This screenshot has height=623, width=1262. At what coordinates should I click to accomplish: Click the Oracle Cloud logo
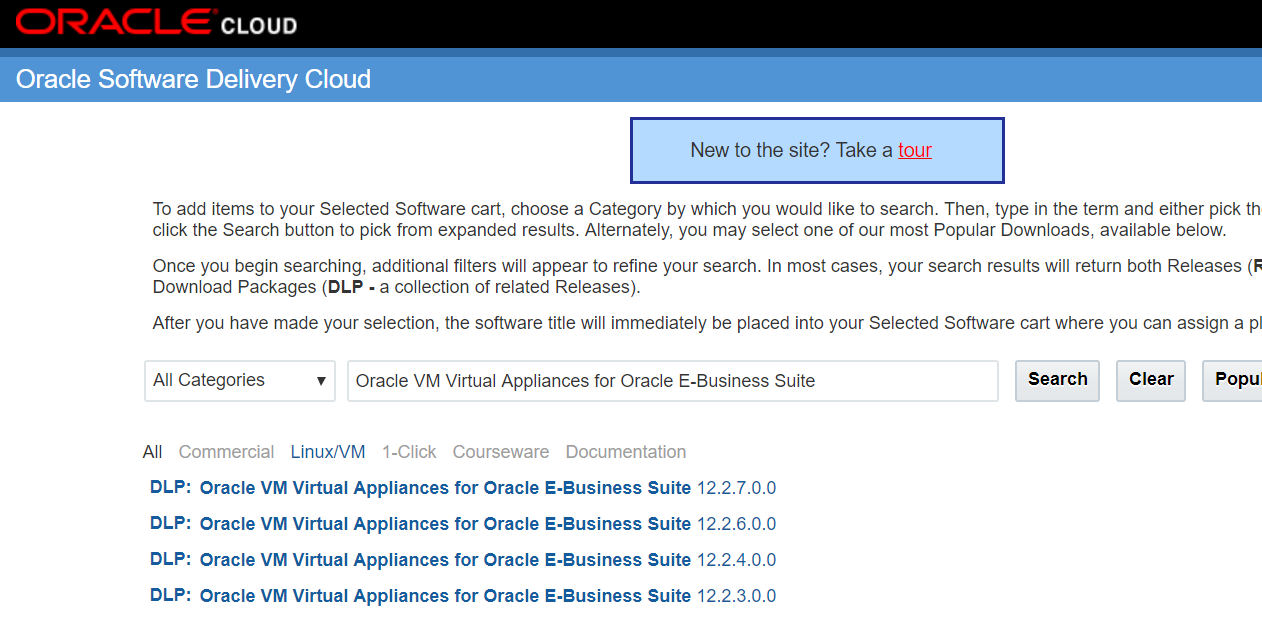[x=156, y=22]
